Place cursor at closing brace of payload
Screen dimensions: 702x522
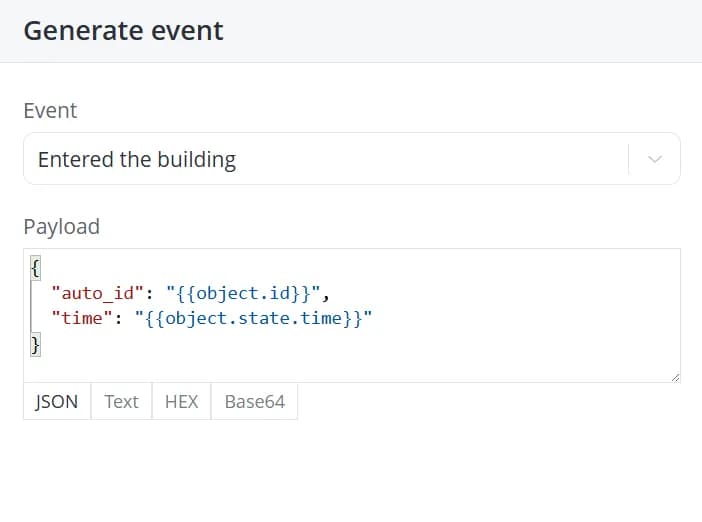tap(35, 344)
